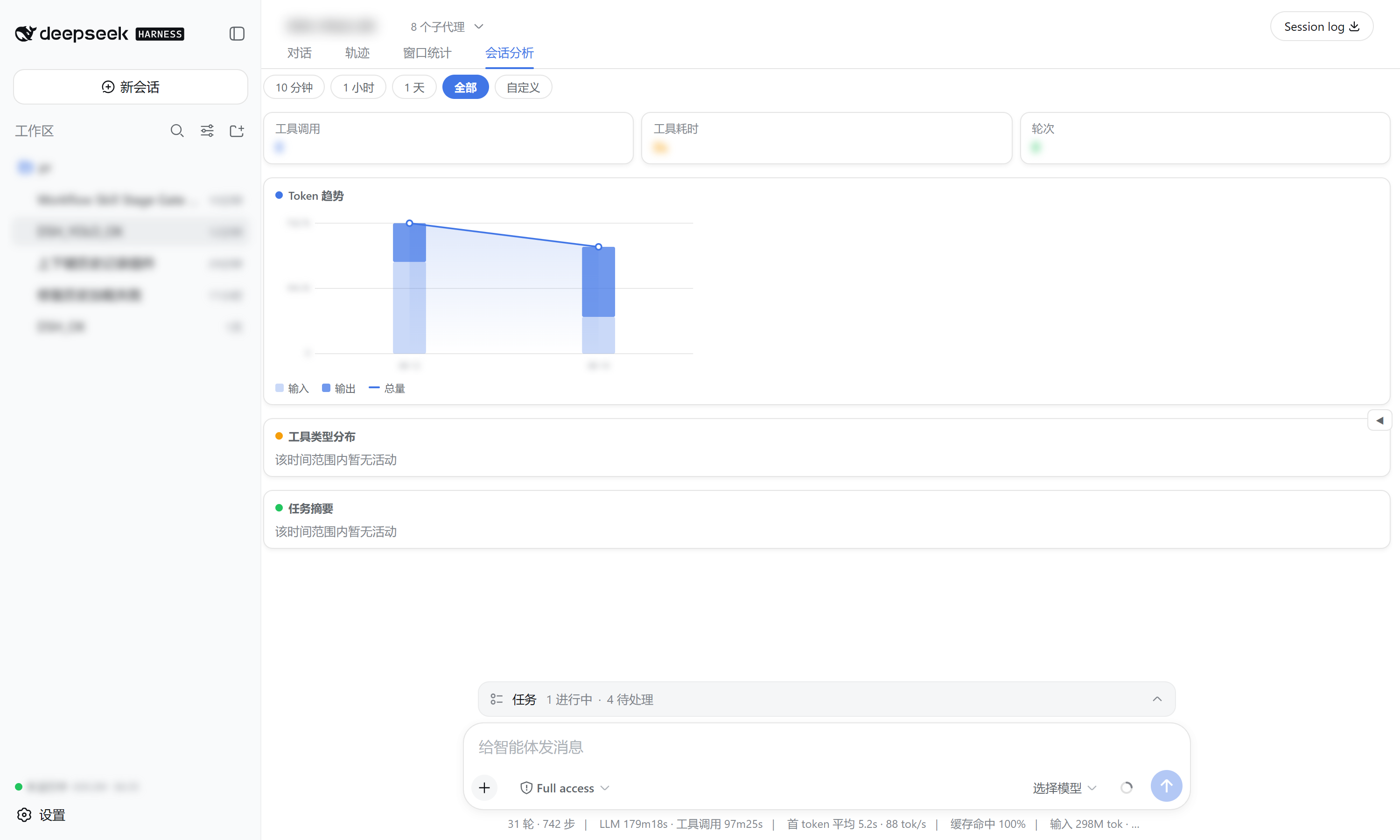1400x840 pixels.
Task: Click '缓存命中 100%' status entry
Action: coord(987,824)
